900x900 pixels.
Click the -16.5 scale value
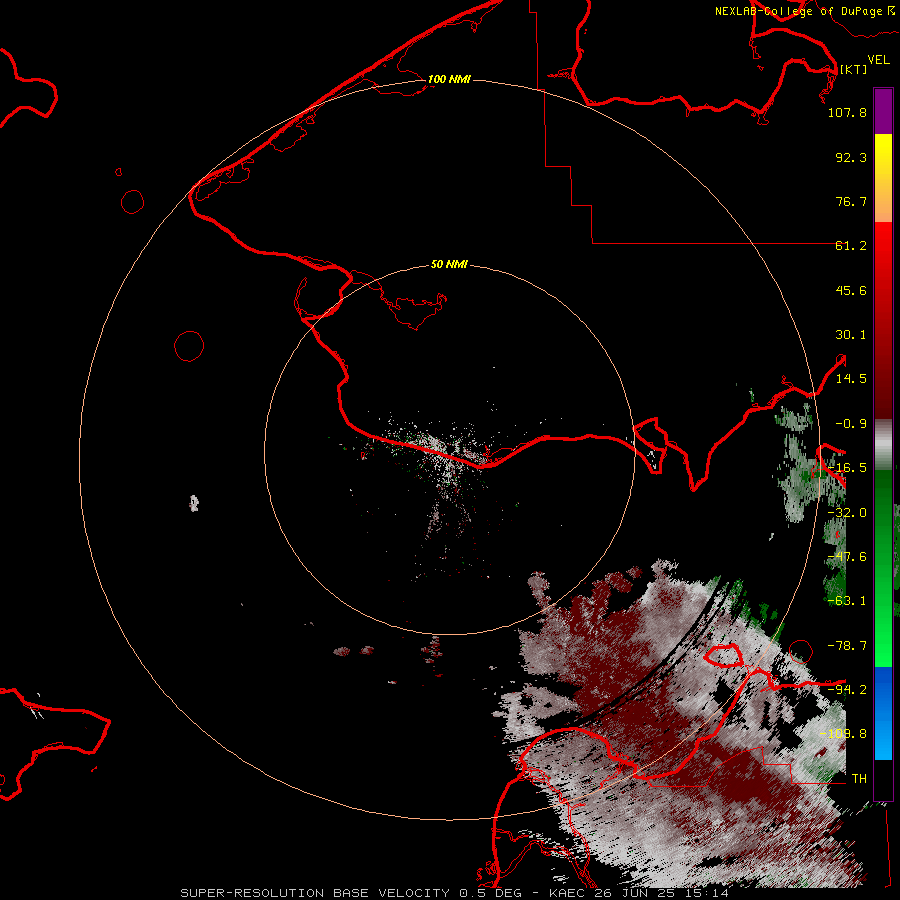tap(847, 468)
